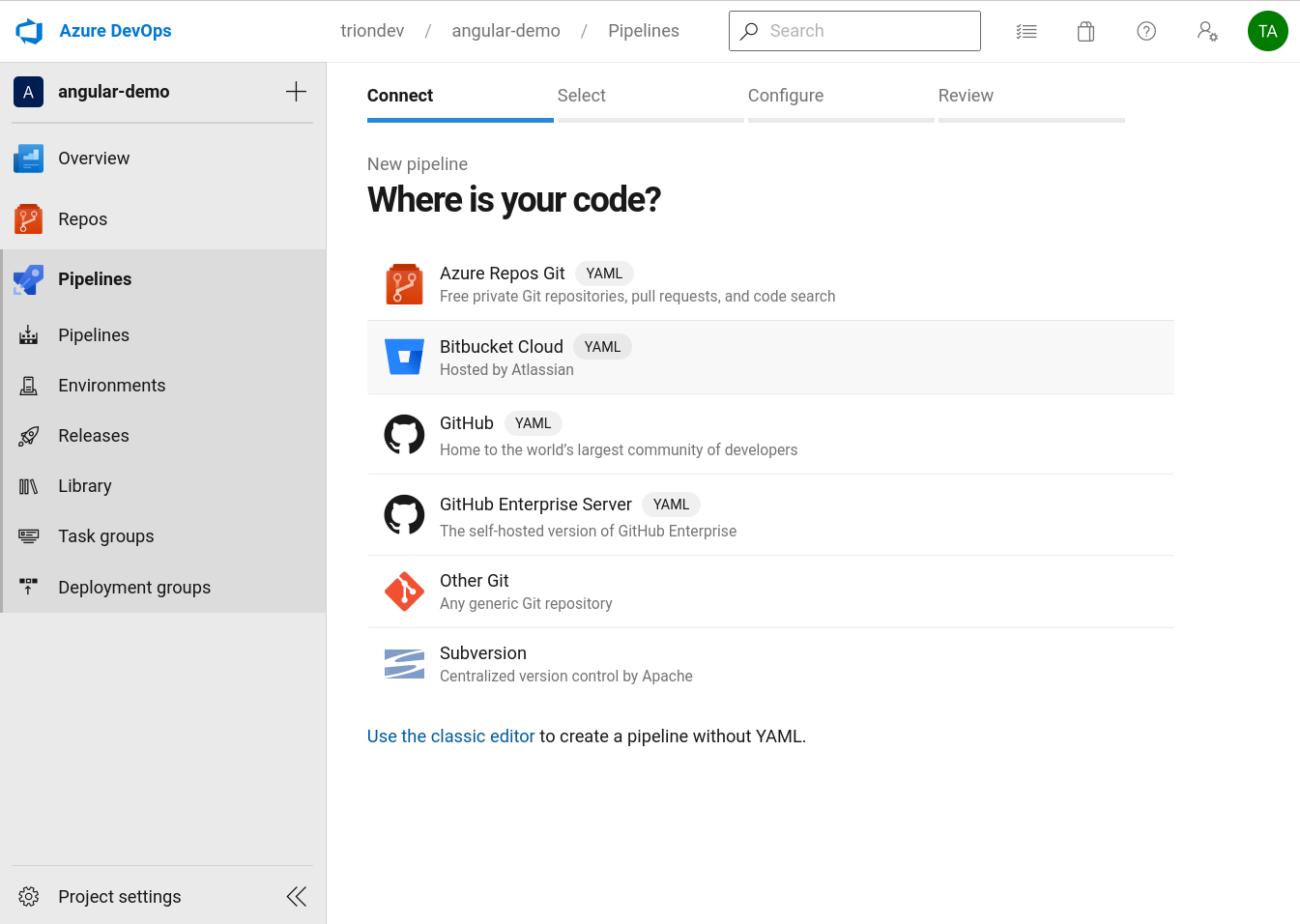The image size is (1300, 924).
Task: Click the Bitbucket bucket icon
Action: point(404,357)
